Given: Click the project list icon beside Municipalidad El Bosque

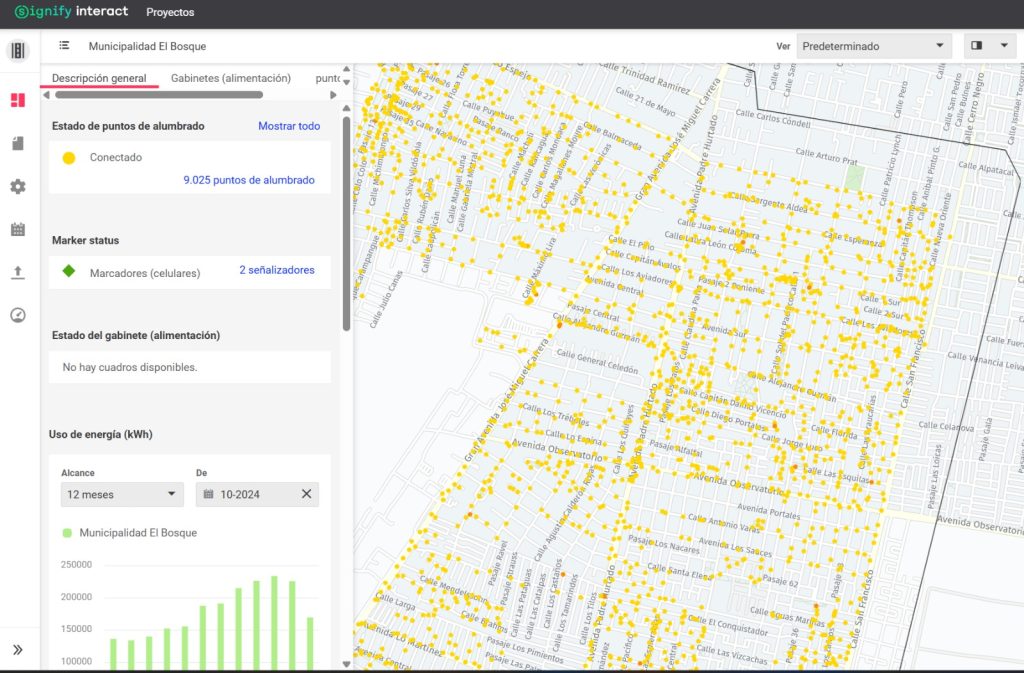Looking at the screenshot, I should point(64,46).
